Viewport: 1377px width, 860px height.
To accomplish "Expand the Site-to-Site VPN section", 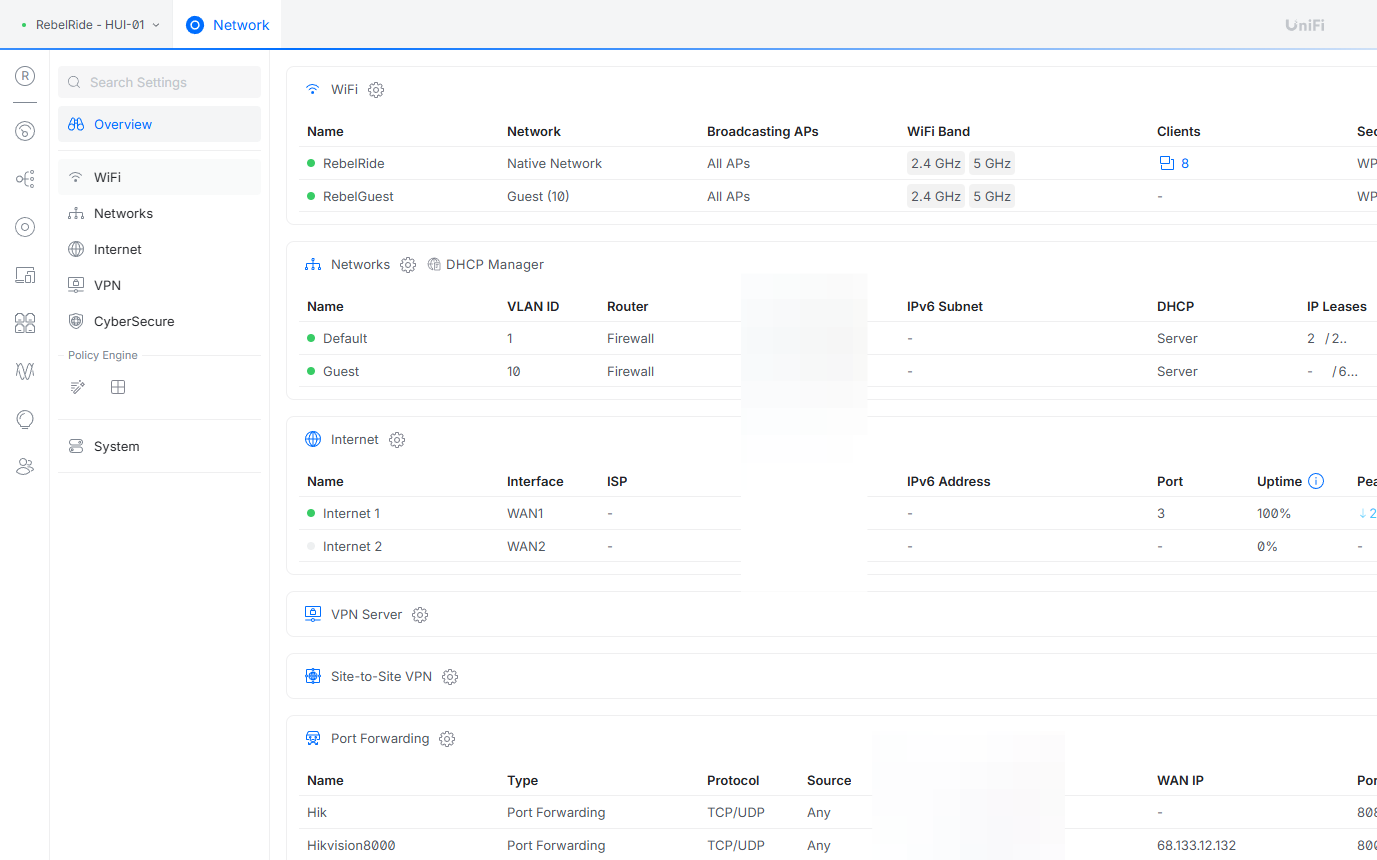I will click(x=381, y=677).
